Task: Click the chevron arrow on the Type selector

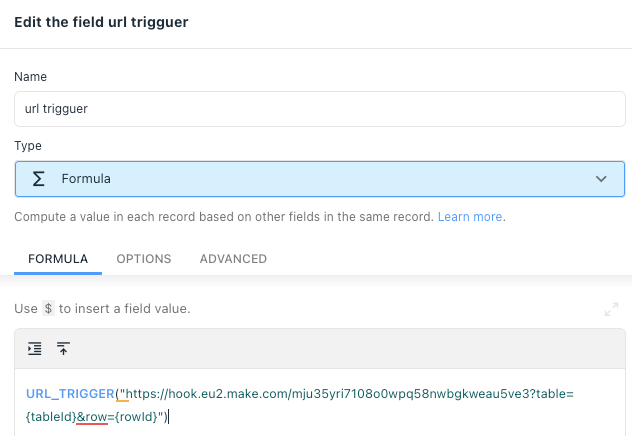Action: pyautogui.click(x=601, y=179)
